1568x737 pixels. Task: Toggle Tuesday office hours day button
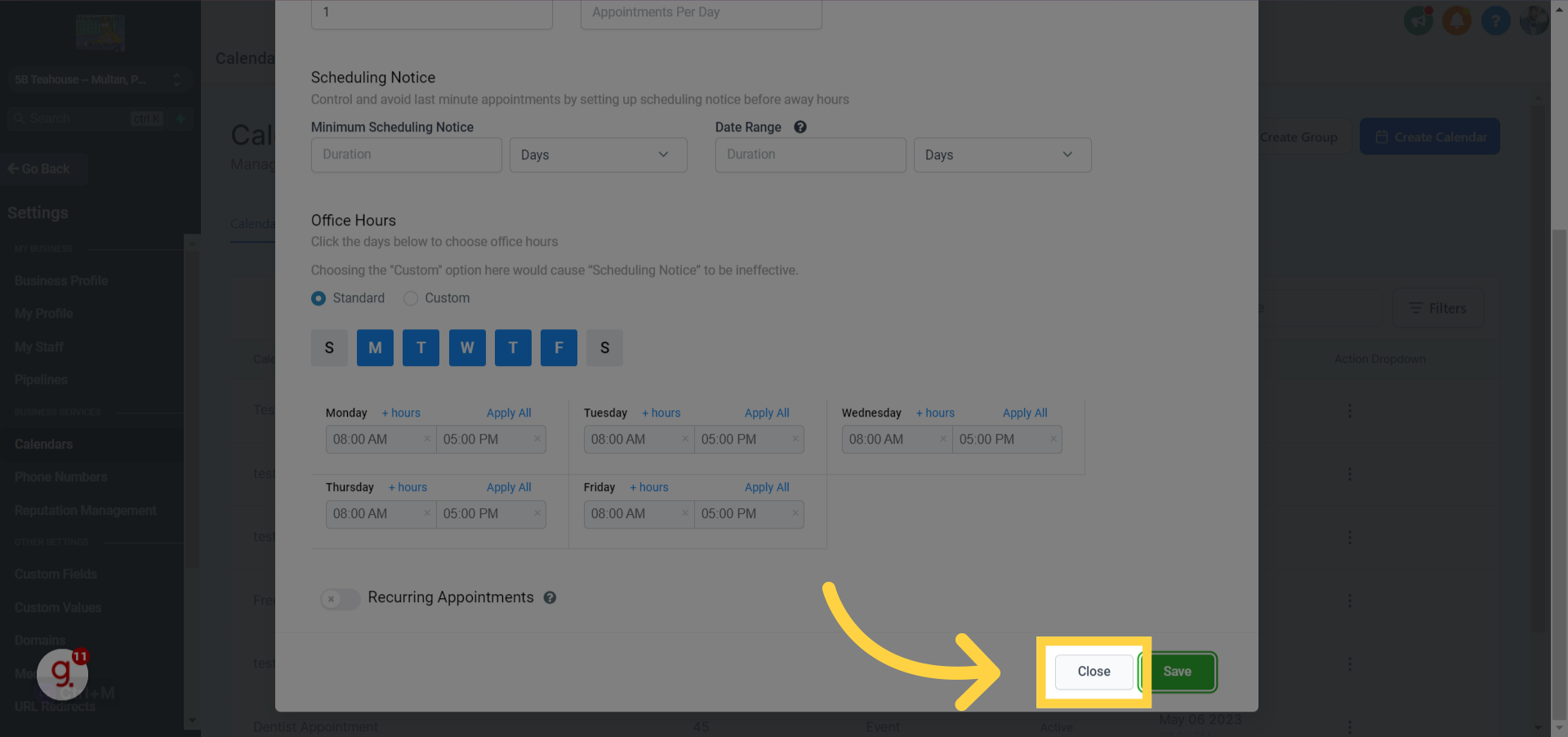pyautogui.click(x=421, y=347)
